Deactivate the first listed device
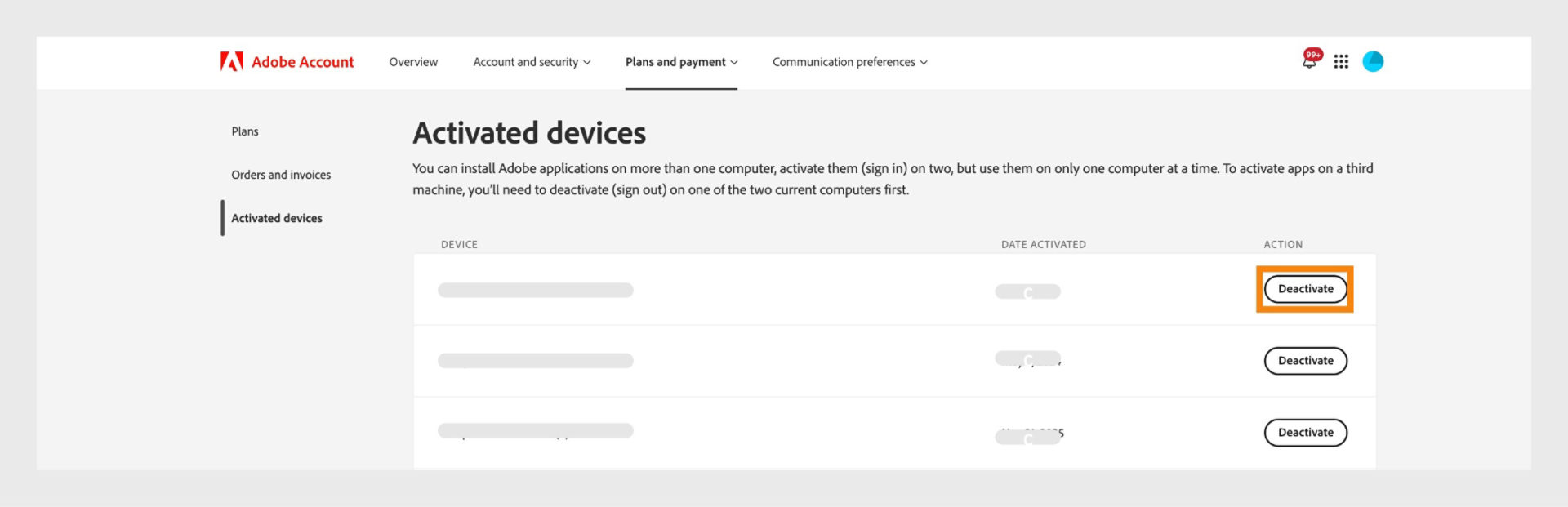This screenshot has height=507, width=1568. [1305, 288]
